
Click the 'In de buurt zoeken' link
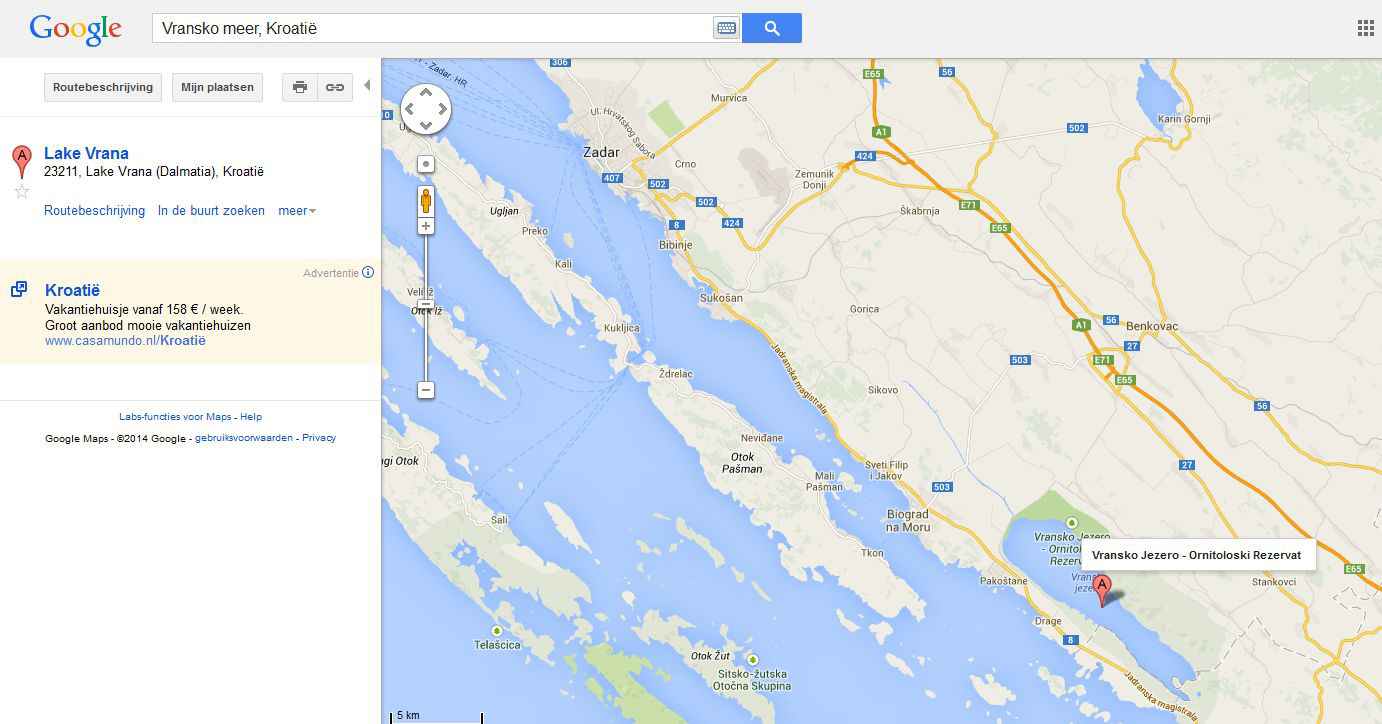click(x=211, y=211)
